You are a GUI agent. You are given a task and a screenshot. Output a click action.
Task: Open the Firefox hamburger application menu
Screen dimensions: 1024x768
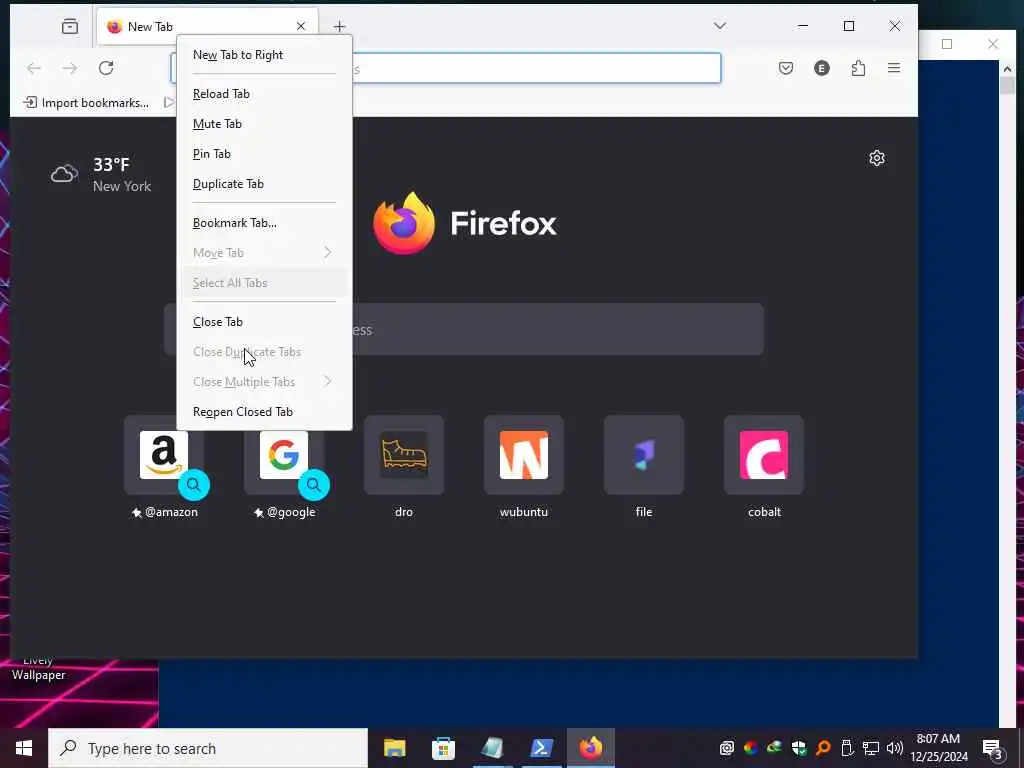pos(894,68)
